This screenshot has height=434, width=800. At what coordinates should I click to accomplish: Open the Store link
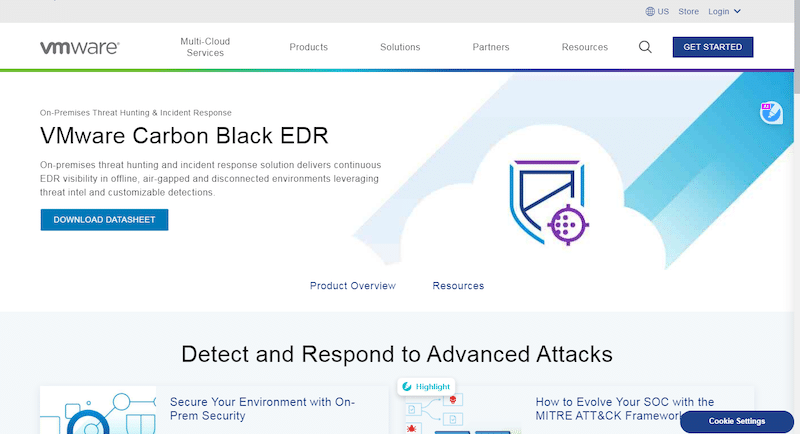click(688, 11)
